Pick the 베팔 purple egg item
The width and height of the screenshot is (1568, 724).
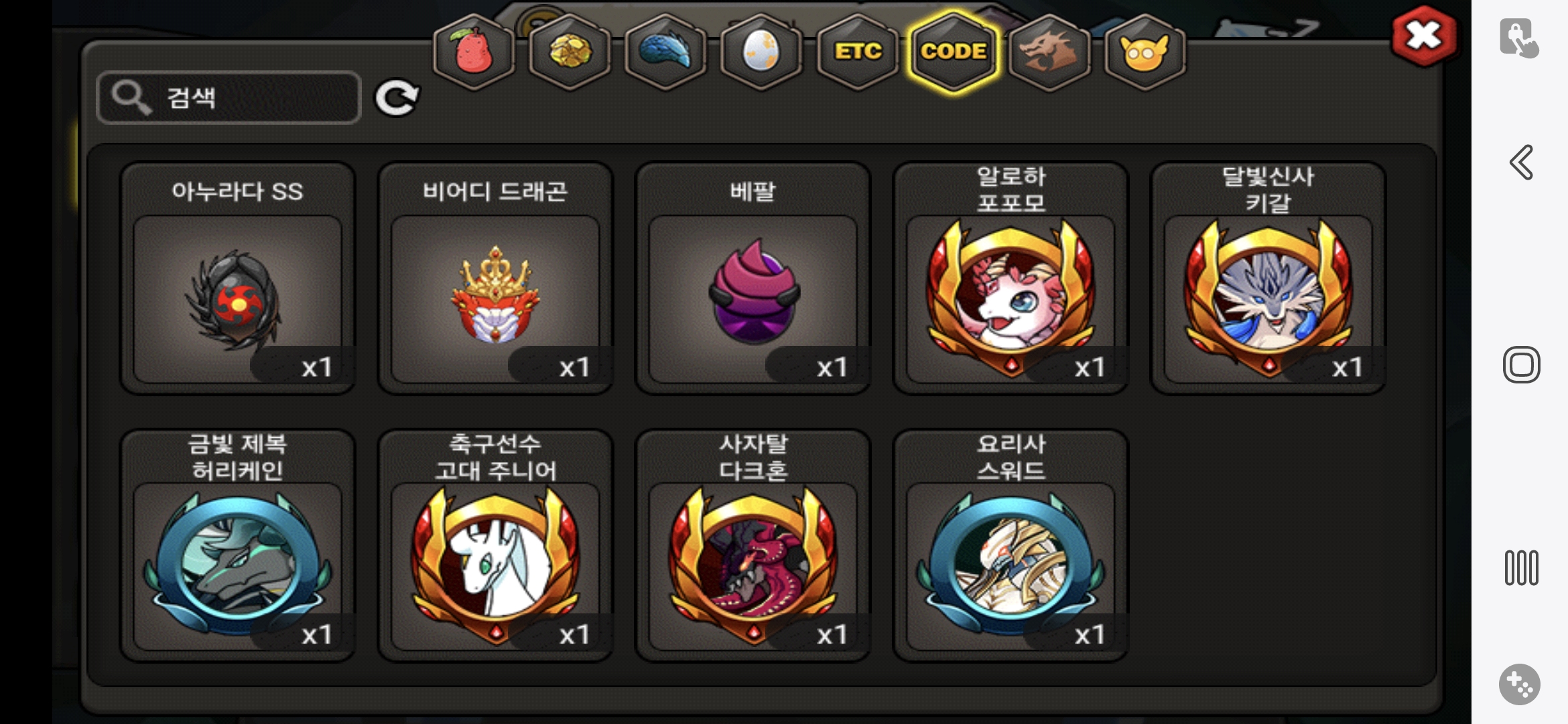[753, 278]
